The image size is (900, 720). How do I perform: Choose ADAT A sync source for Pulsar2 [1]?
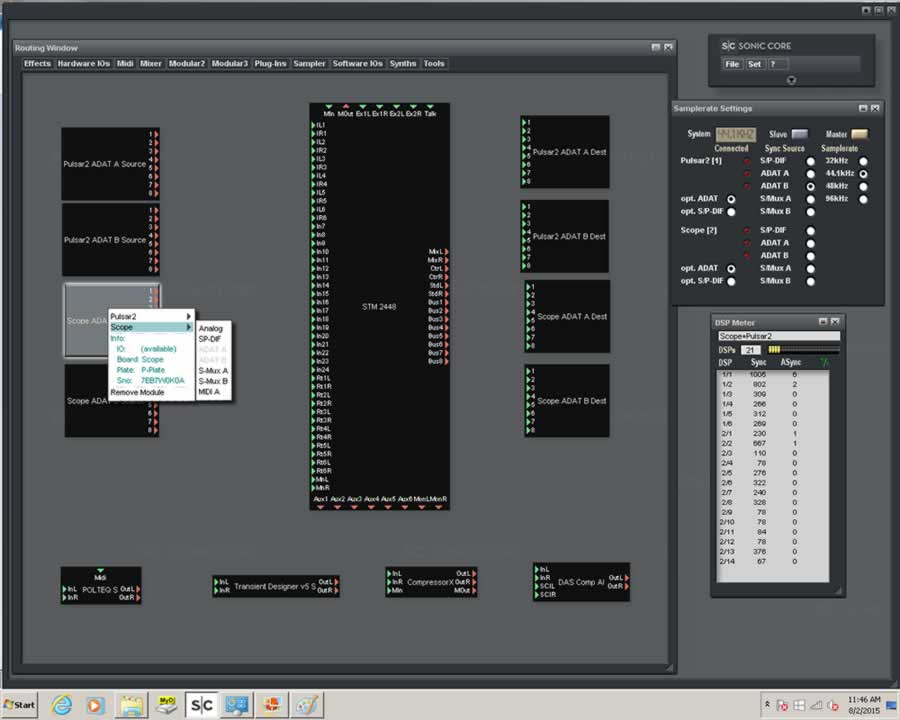[810, 174]
